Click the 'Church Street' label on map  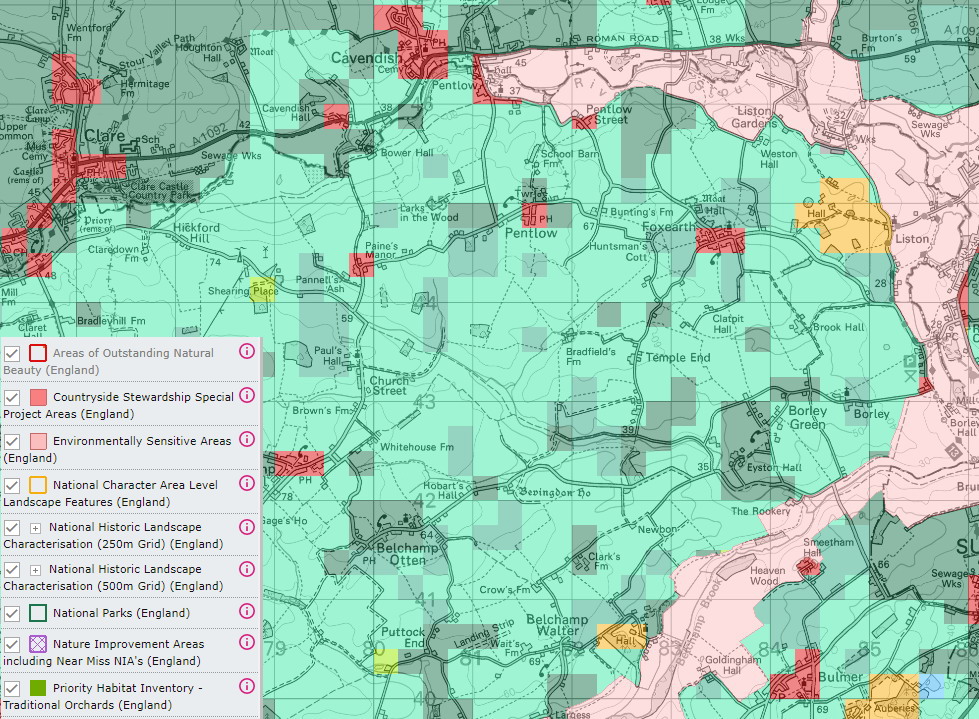point(390,386)
